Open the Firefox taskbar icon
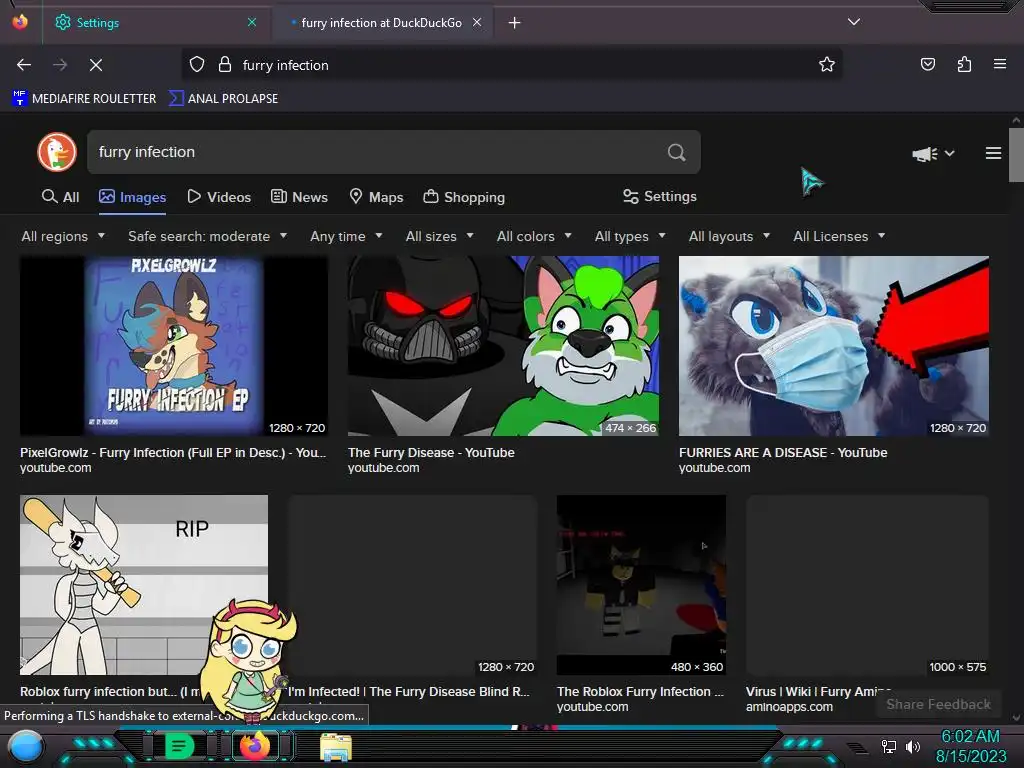 255,746
